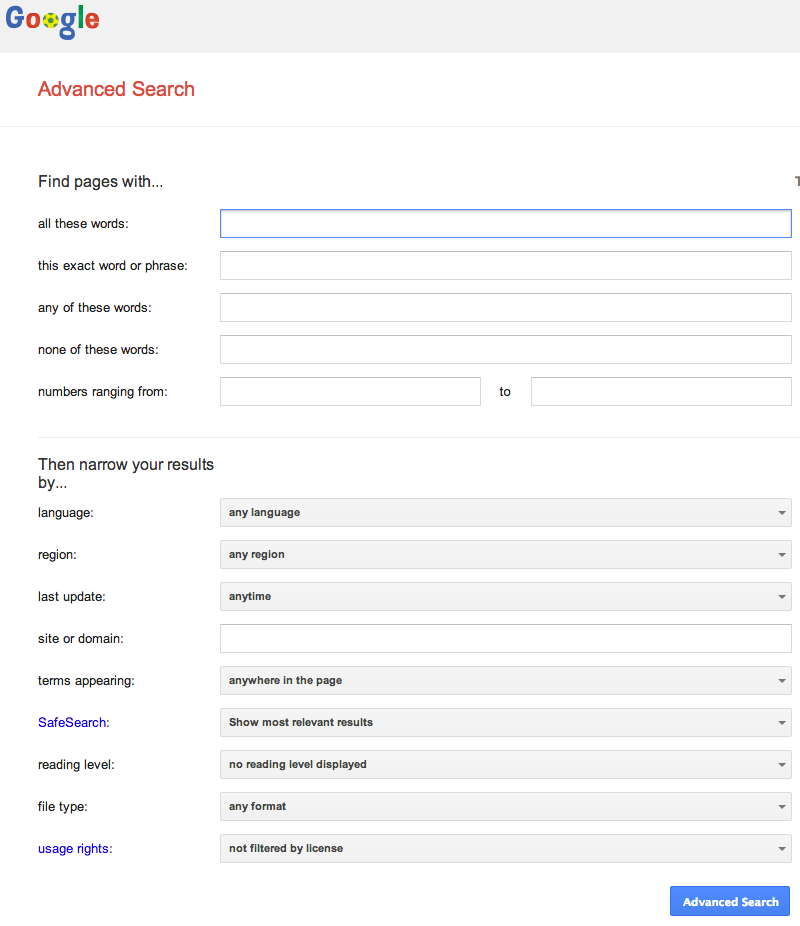Click the "site or domain:" label
The image size is (800, 926).
(x=81, y=638)
